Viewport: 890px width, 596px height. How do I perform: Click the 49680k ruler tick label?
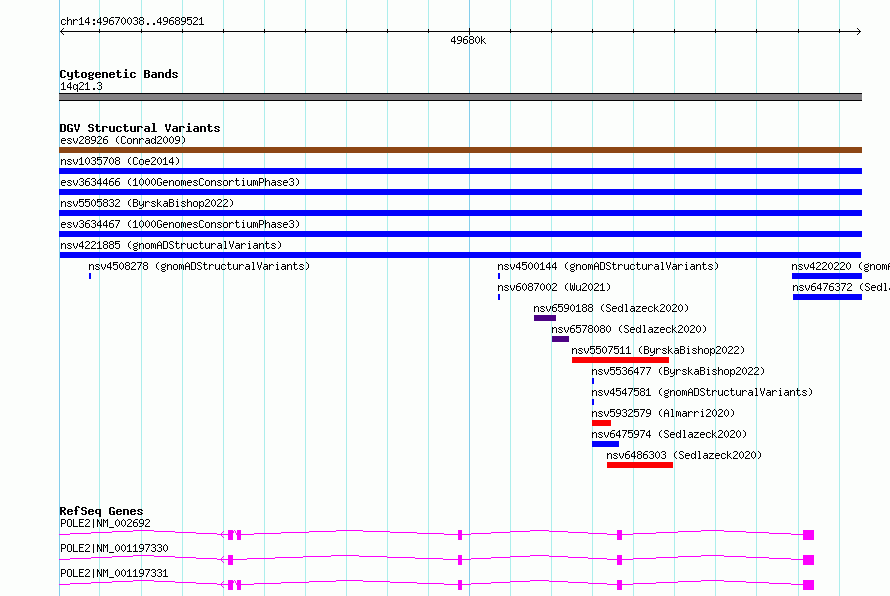[x=468, y=40]
